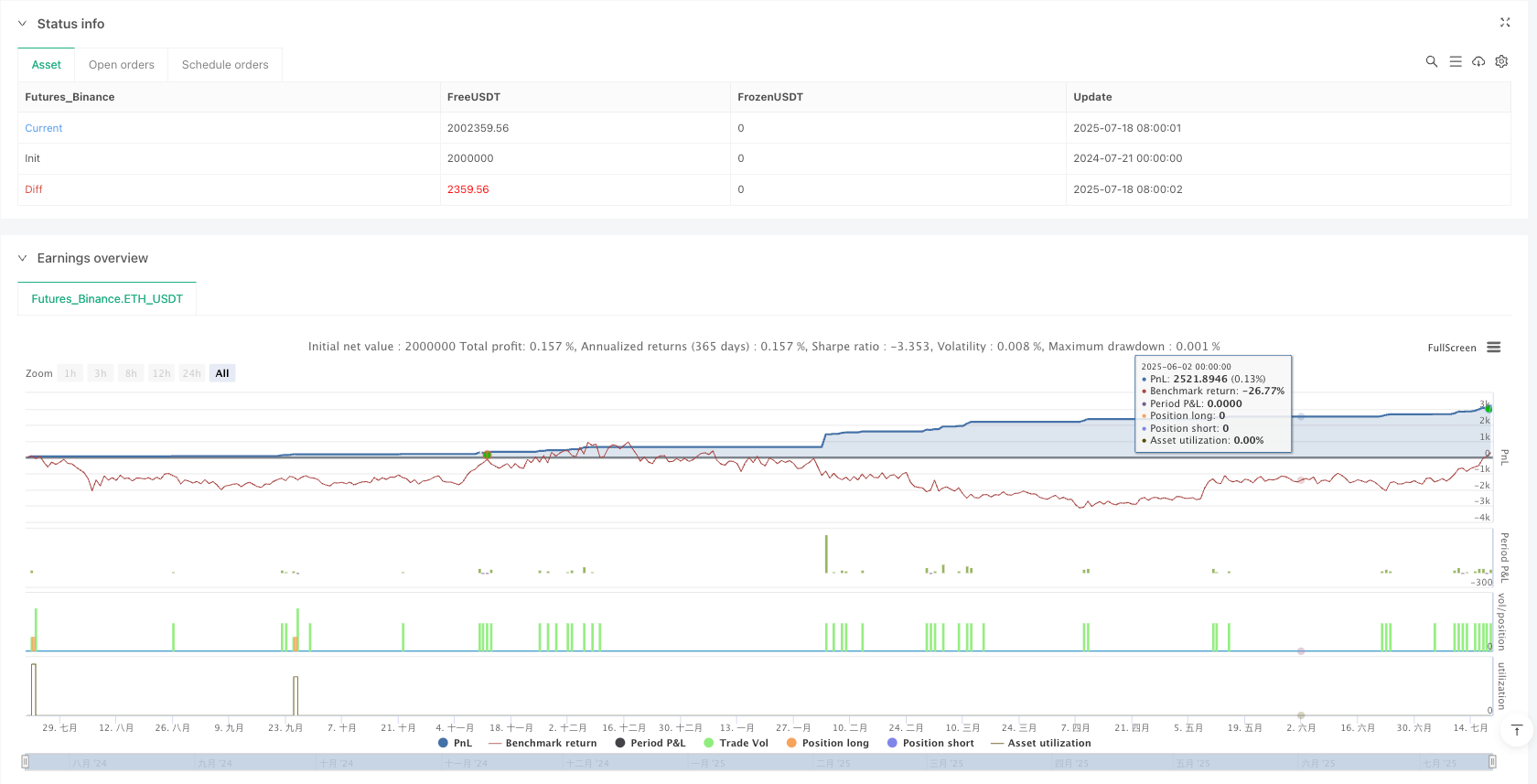Switch to the Schedule orders tab
1537x784 pixels.
click(225, 65)
